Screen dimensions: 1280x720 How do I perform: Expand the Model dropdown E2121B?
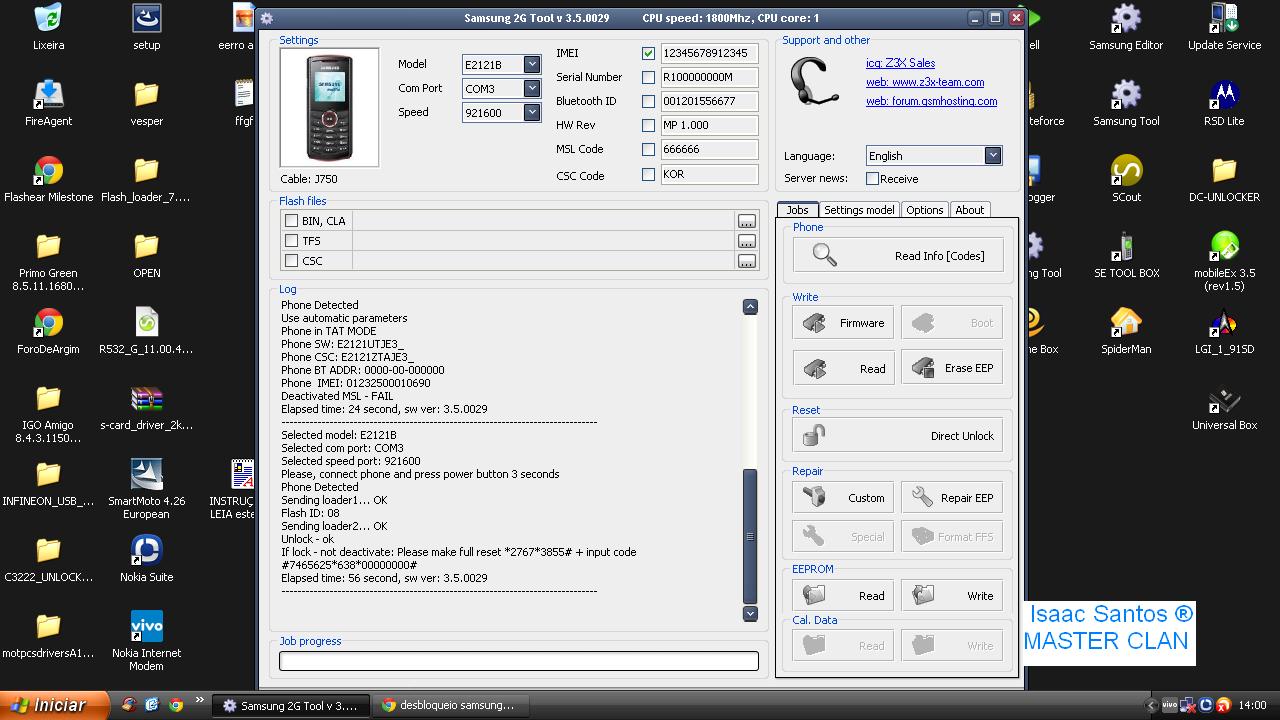[532, 64]
